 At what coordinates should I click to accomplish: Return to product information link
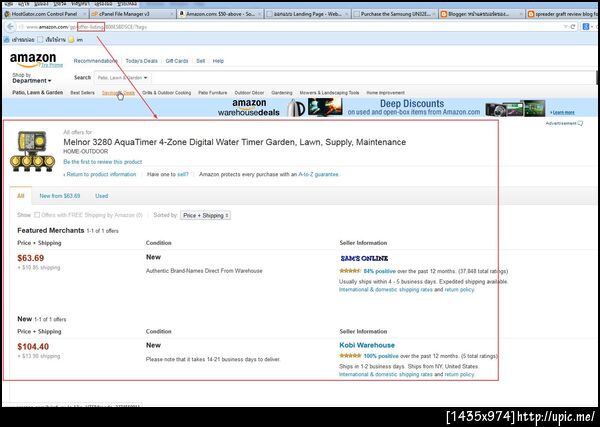[x=101, y=174]
